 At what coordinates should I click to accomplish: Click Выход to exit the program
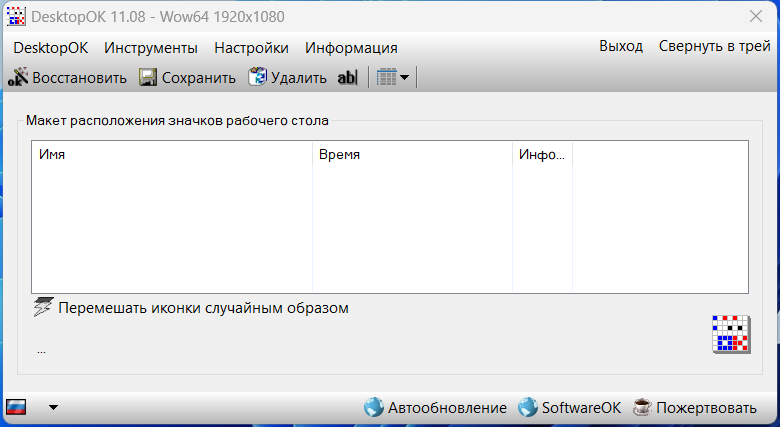tap(621, 46)
